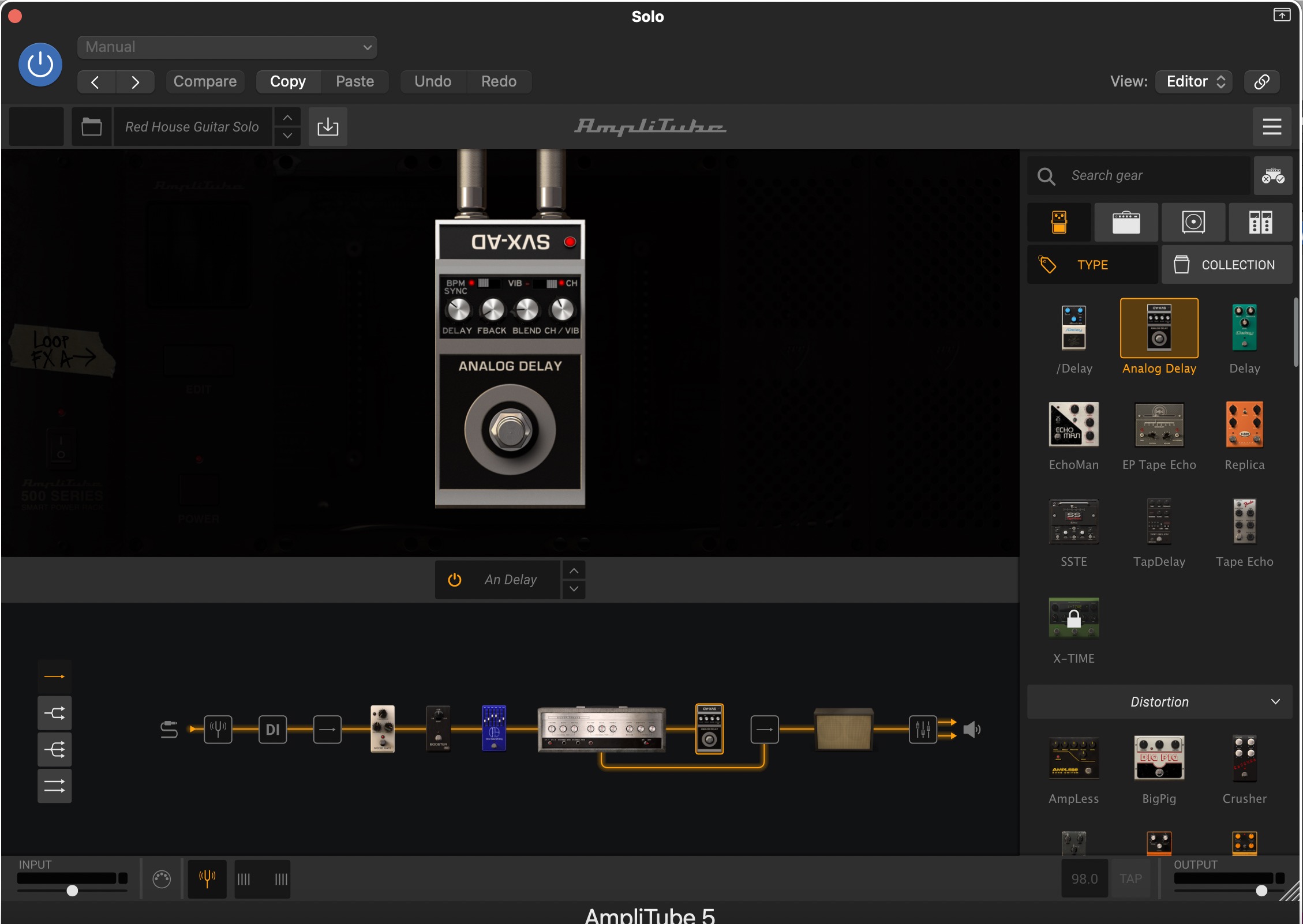Select the amp head in signal chain
Image resolution: width=1303 pixels, height=924 pixels.
[x=602, y=730]
